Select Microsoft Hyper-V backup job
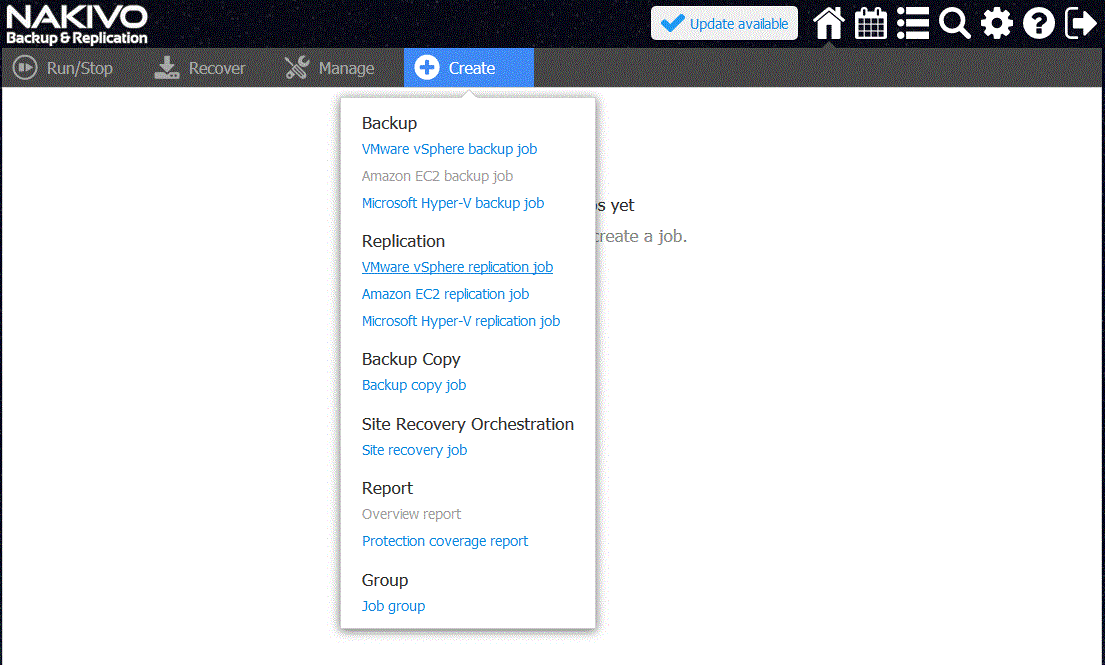Viewport: 1105px width, 665px height. click(x=452, y=203)
